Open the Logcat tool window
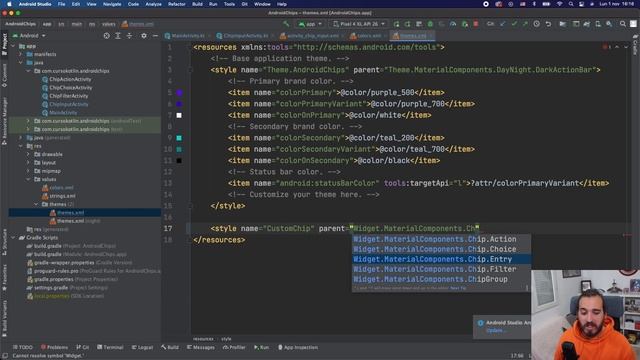Screen dimensions: 640x360 (x=142, y=347)
